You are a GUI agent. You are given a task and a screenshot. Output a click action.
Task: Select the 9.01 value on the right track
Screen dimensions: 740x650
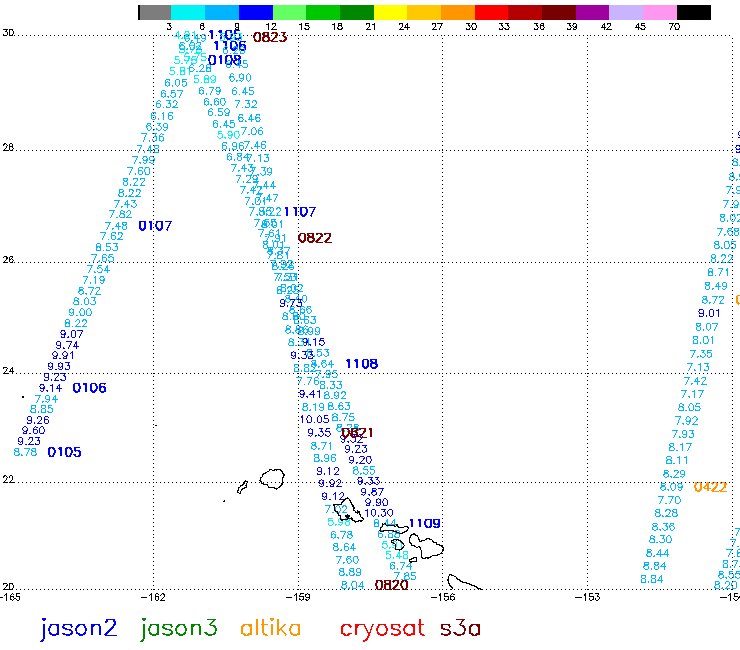click(709, 313)
